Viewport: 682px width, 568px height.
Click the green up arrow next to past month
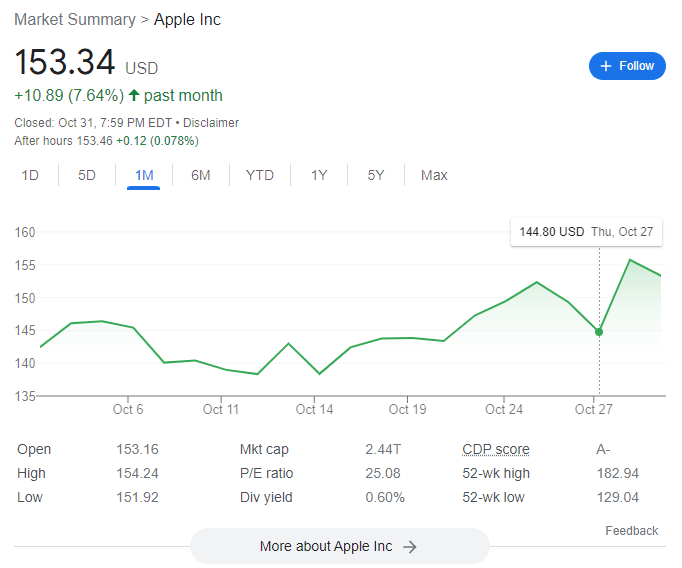[x=134, y=95]
